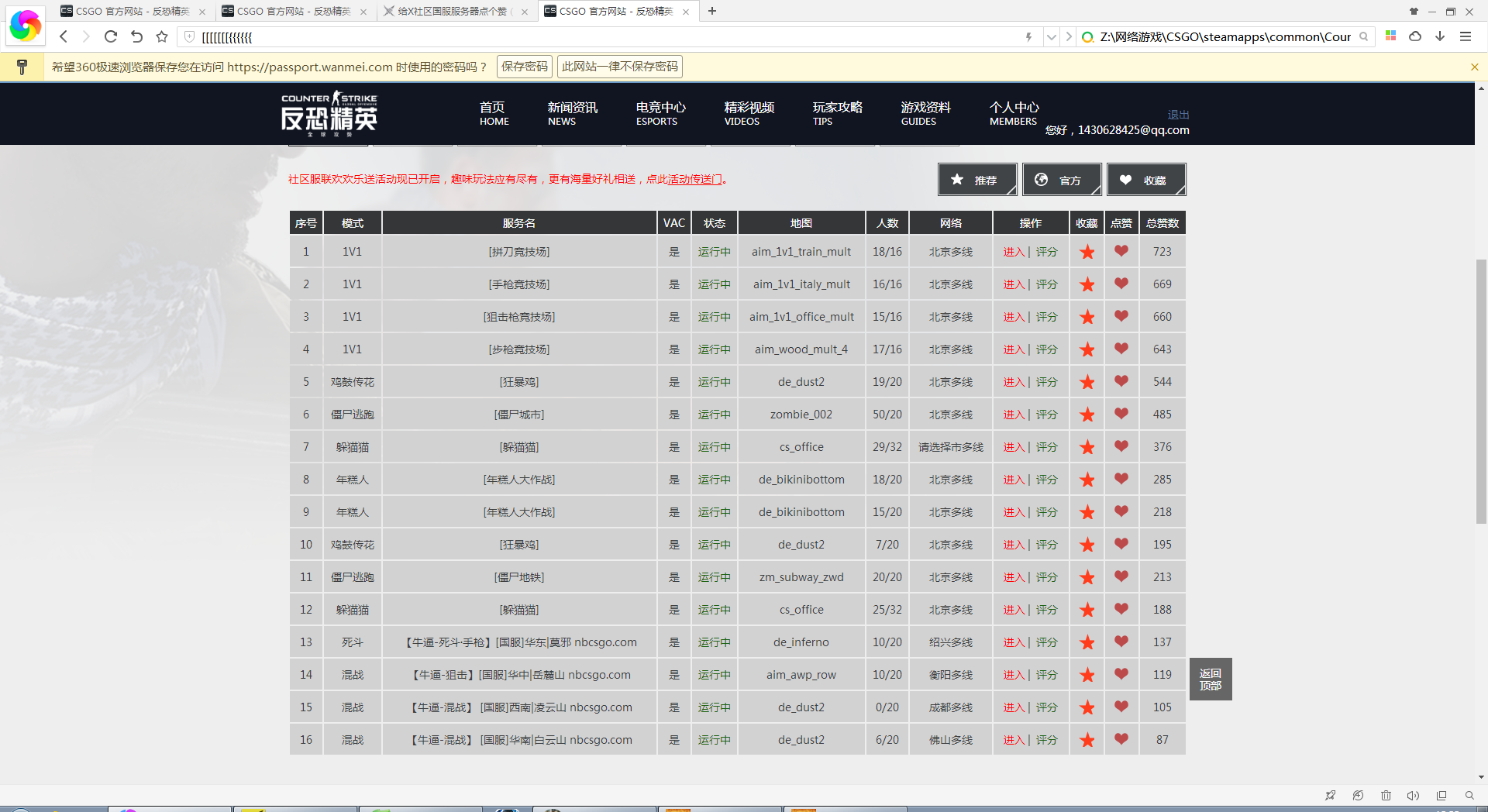Open the address bar history dropdown
This screenshot has width=1488, height=812.
click(x=1052, y=36)
